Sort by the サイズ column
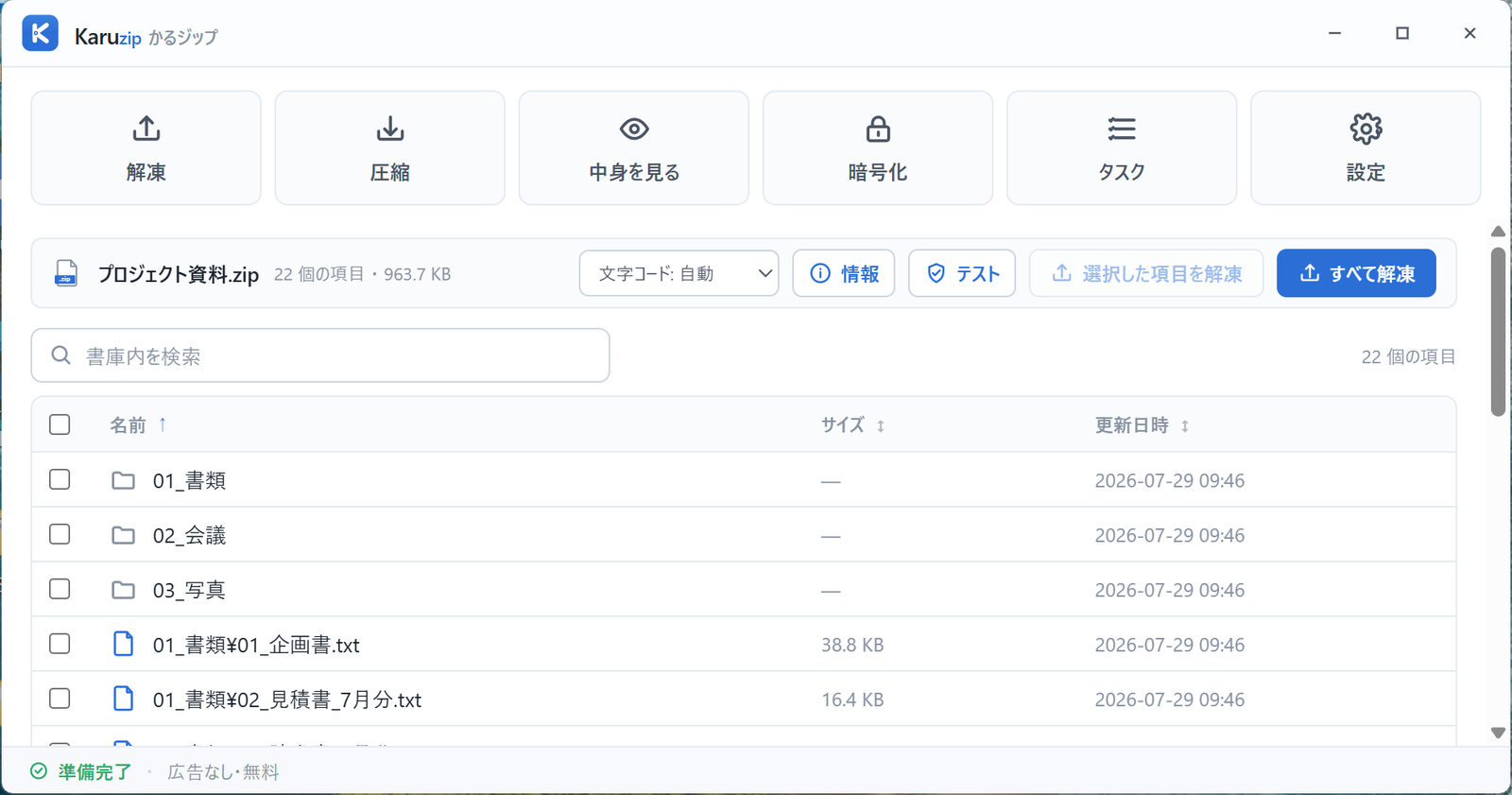Screen dimensions: 1512x795 click(842, 425)
